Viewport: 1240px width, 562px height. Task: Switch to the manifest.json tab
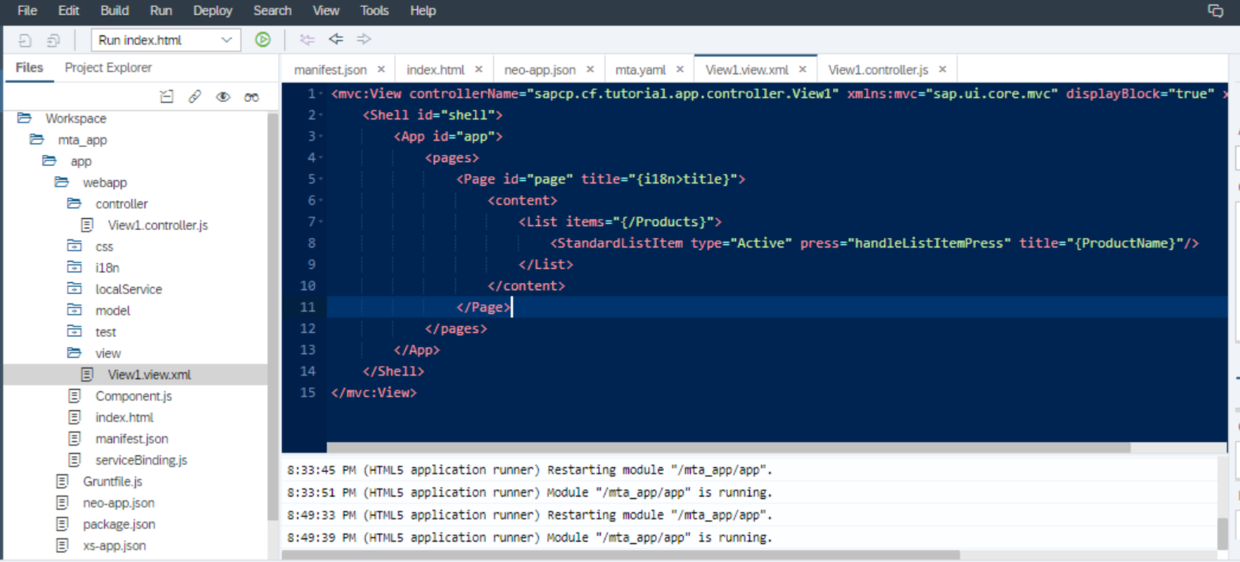[x=330, y=70]
